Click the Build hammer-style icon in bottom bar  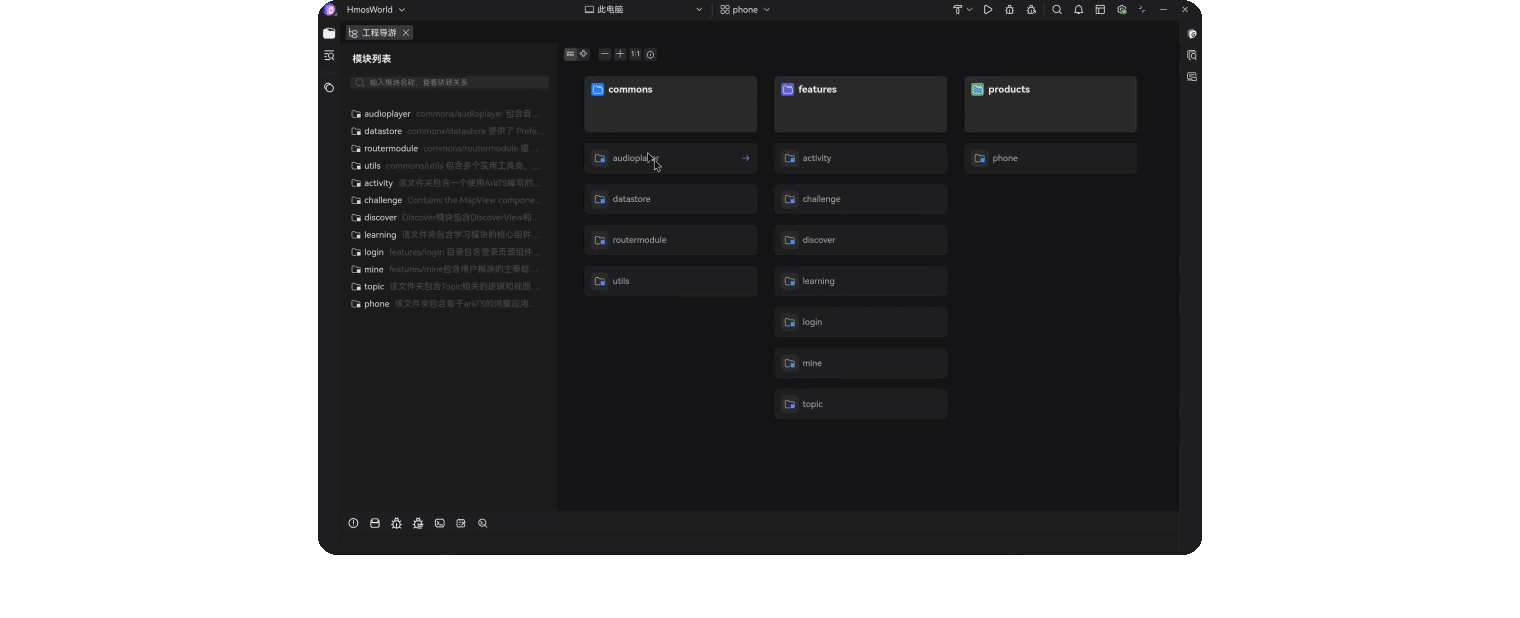point(374,523)
